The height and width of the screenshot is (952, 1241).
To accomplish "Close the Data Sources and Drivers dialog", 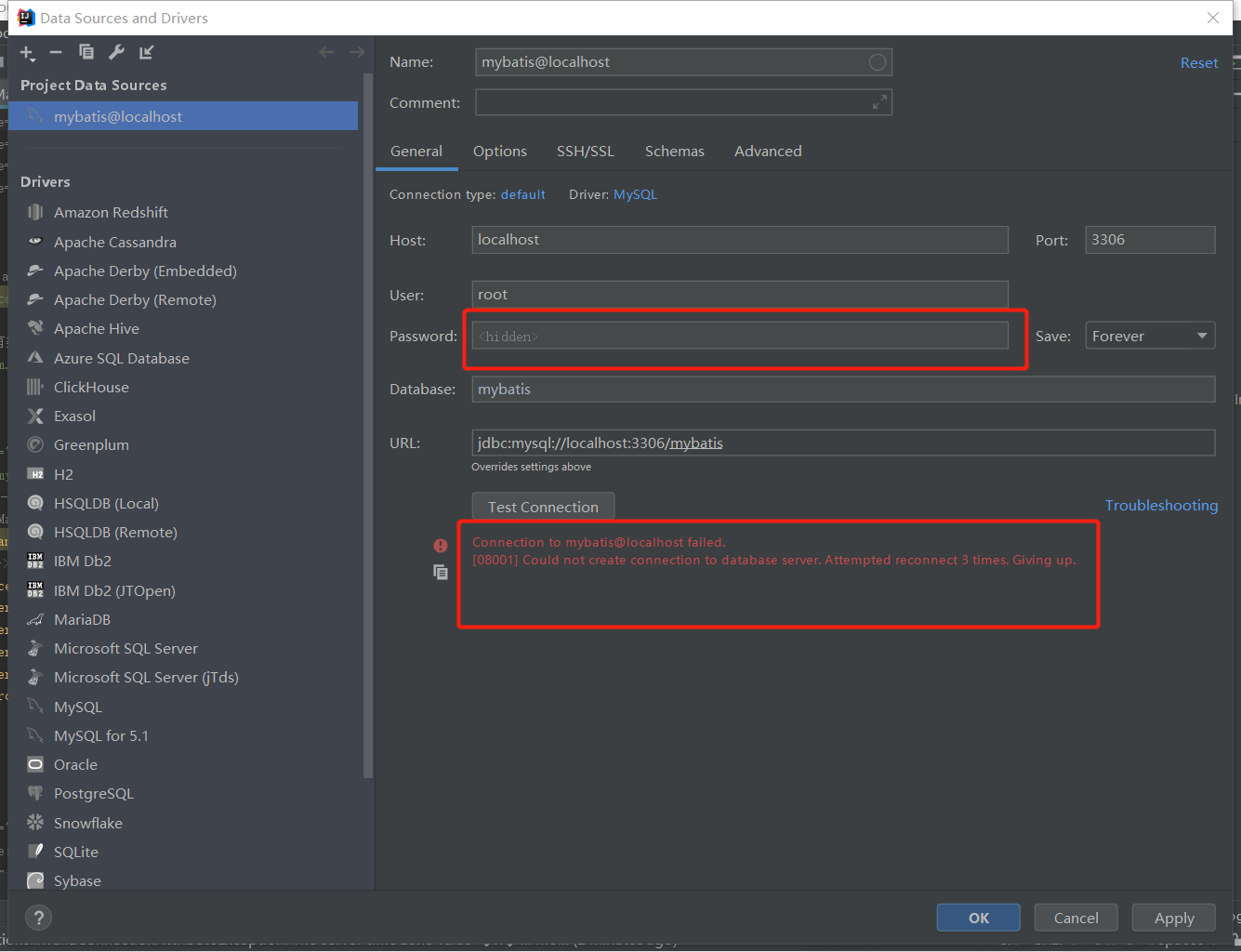I will 1212,18.
